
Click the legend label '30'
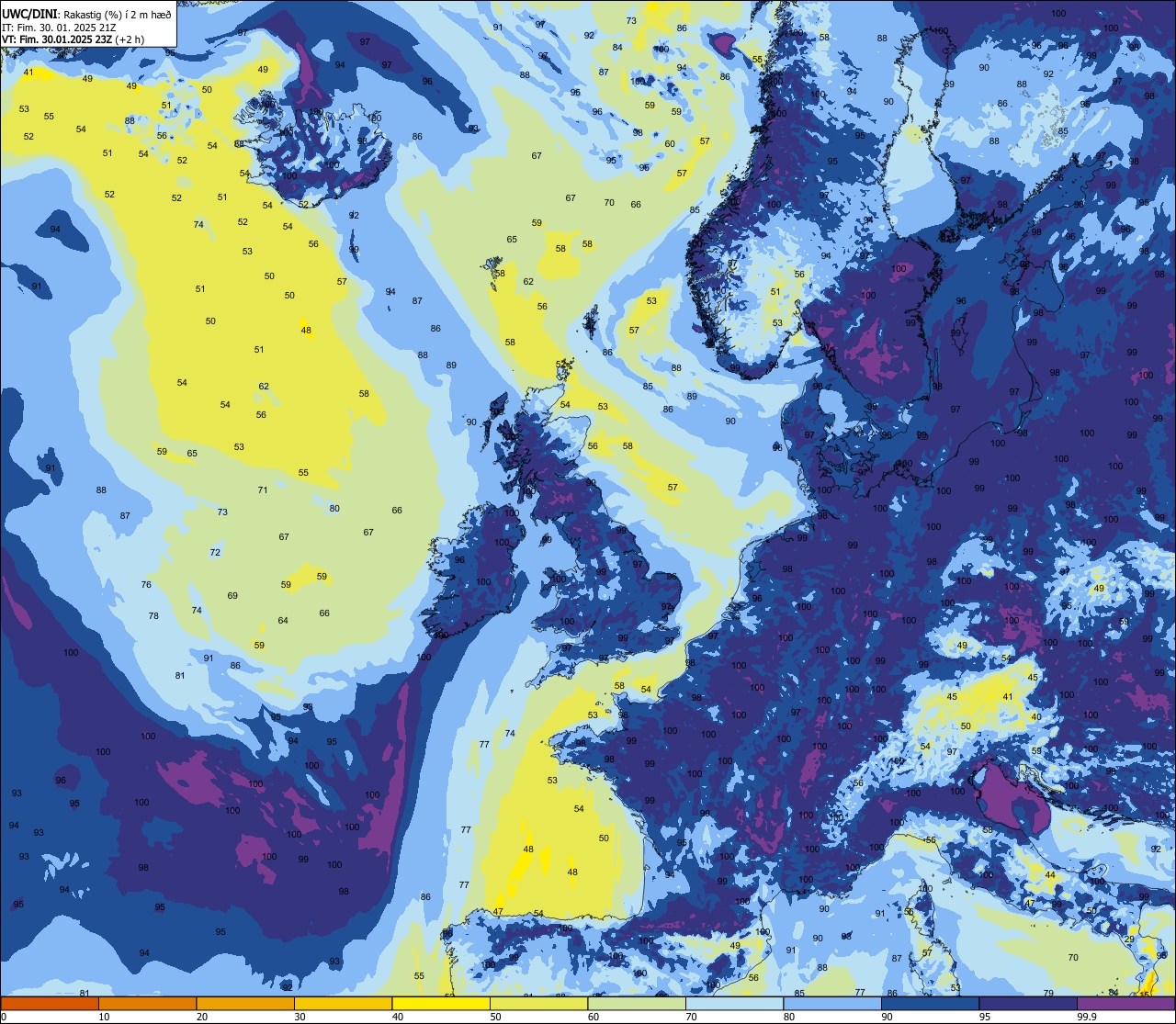coord(300,1017)
